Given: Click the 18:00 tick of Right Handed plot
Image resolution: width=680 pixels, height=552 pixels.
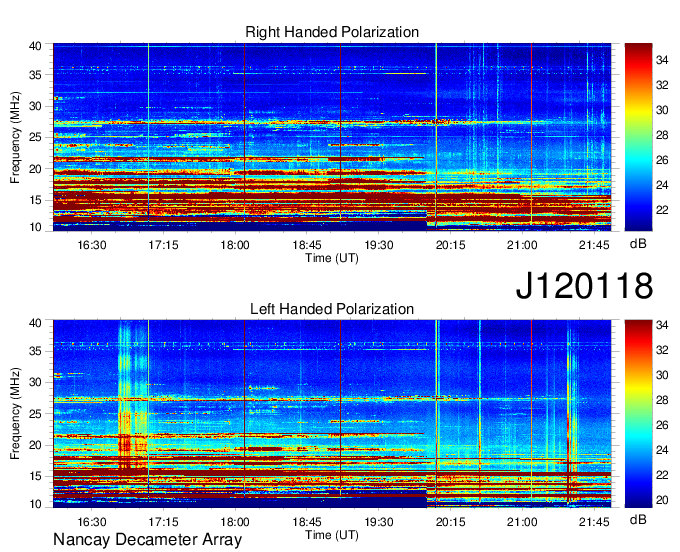Looking at the screenshot, I should [x=235, y=245].
